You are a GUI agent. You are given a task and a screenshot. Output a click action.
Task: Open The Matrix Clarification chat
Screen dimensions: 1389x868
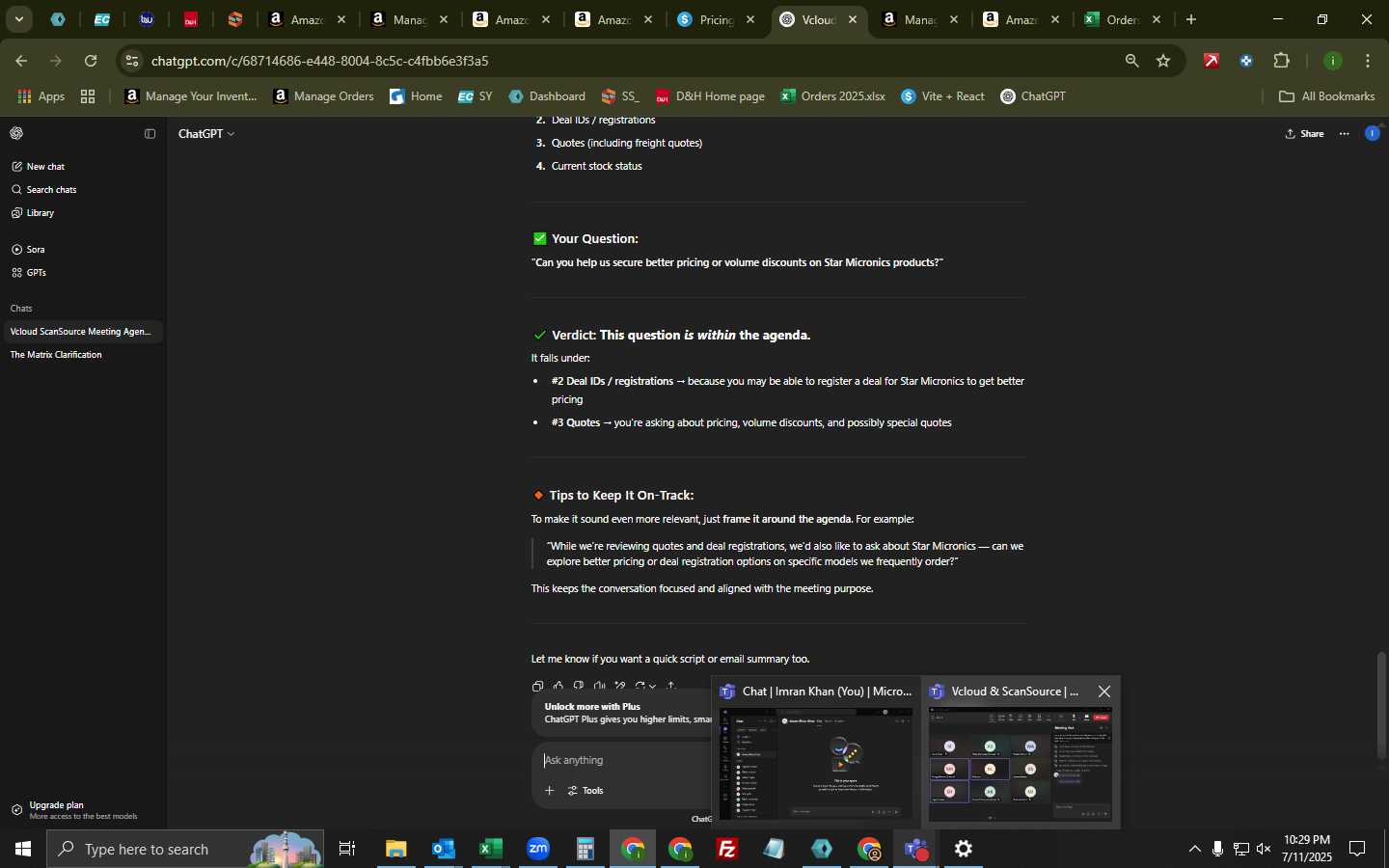[81, 355]
